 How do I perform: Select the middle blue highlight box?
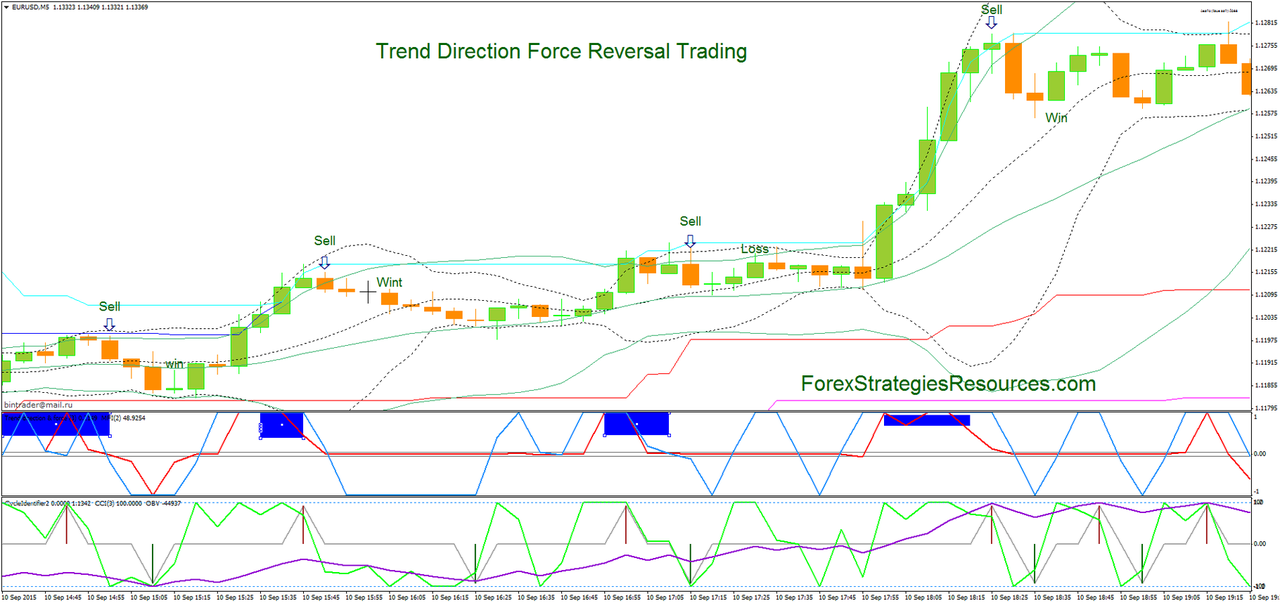coord(635,424)
